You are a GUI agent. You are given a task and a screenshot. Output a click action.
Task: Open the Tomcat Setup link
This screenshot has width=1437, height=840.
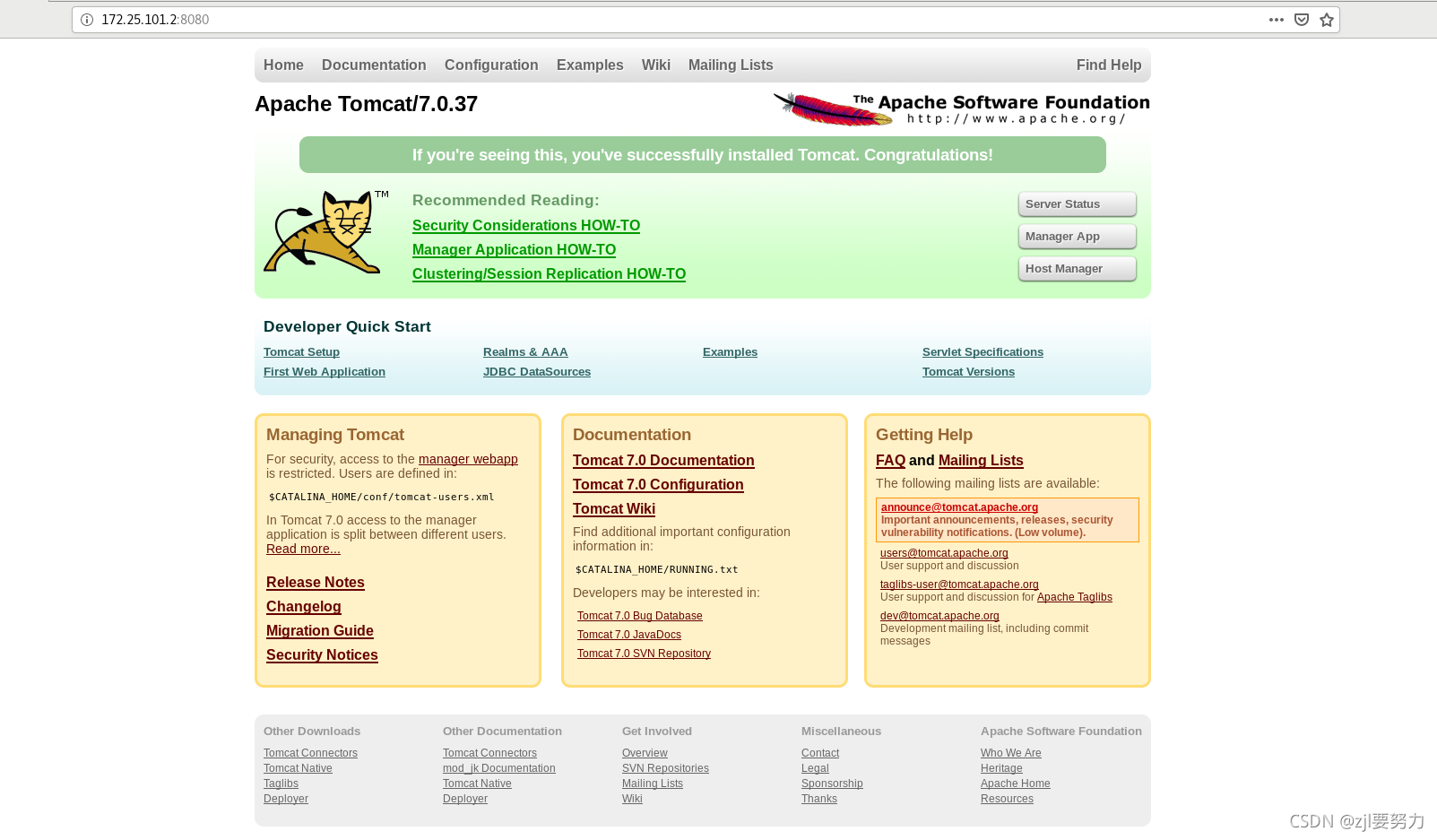click(x=301, y=352)
